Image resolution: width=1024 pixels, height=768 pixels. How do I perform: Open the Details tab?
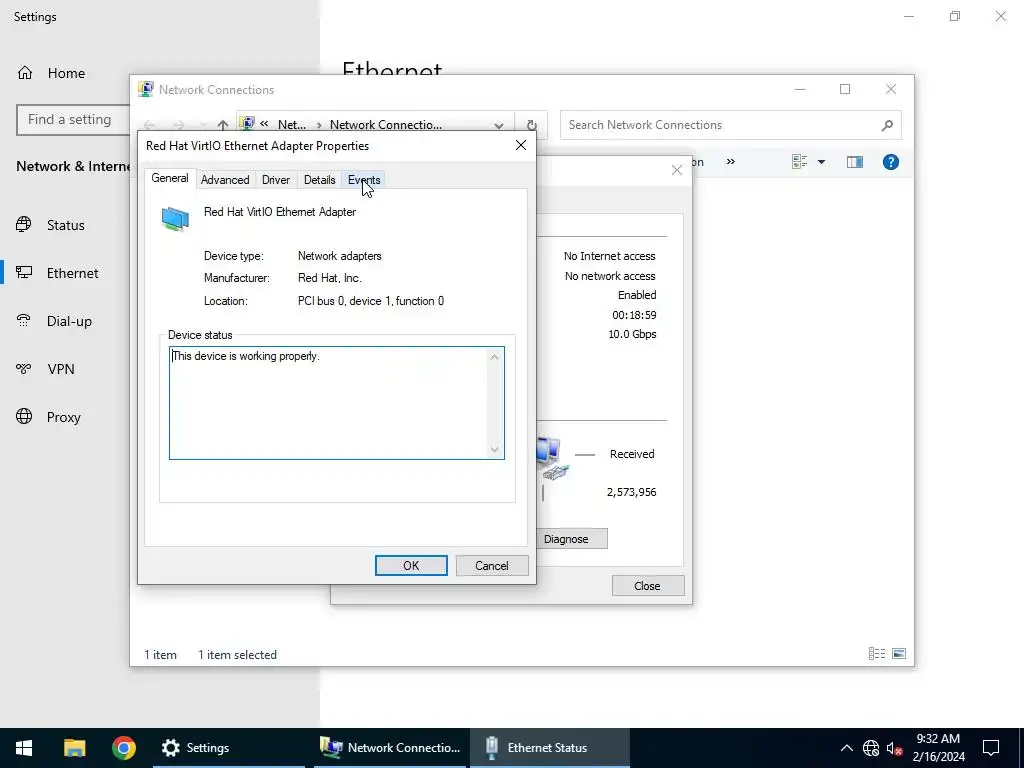point(319,180)
